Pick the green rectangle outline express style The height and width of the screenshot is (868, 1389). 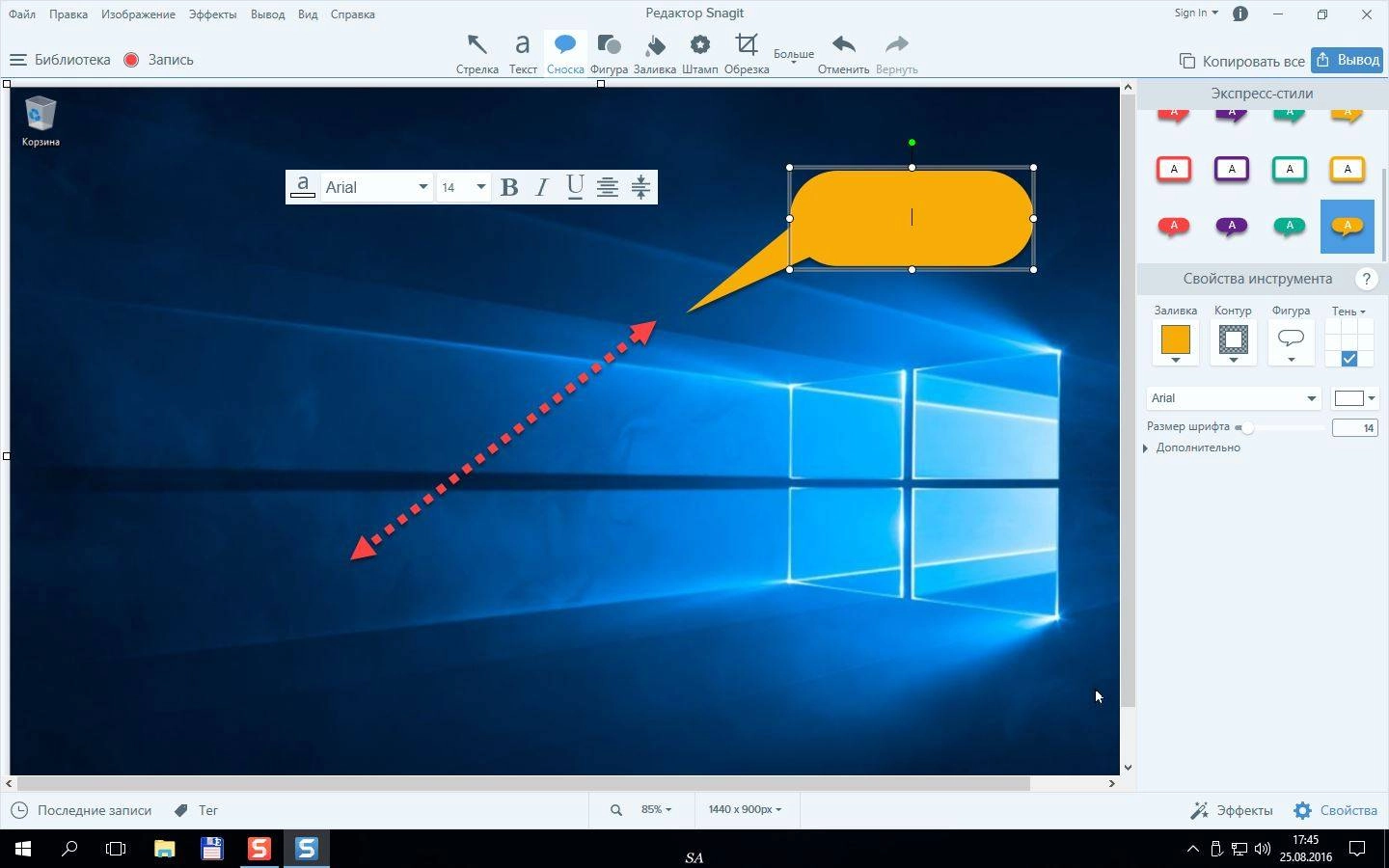pos(1290,169)
